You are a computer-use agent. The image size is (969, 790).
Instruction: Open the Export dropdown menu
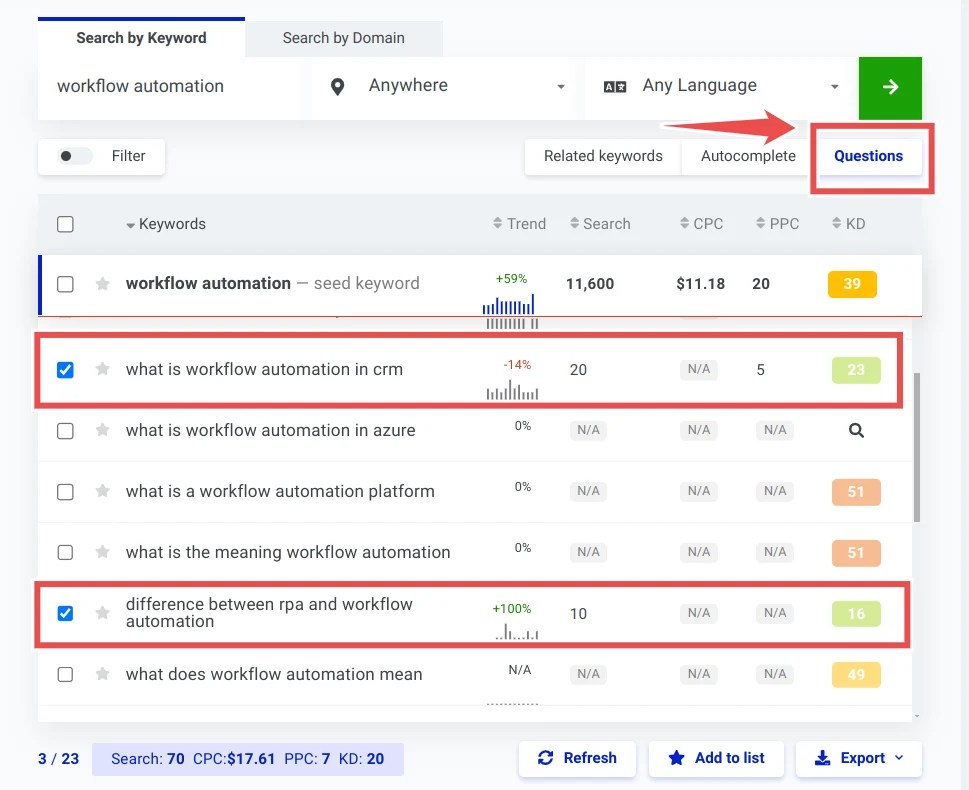tap(858, 758)
